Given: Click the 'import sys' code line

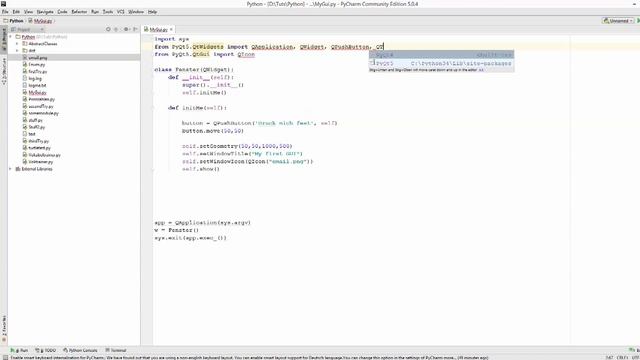Looking at the screenshot, I should pyautogui.click(x=171, y=39).
